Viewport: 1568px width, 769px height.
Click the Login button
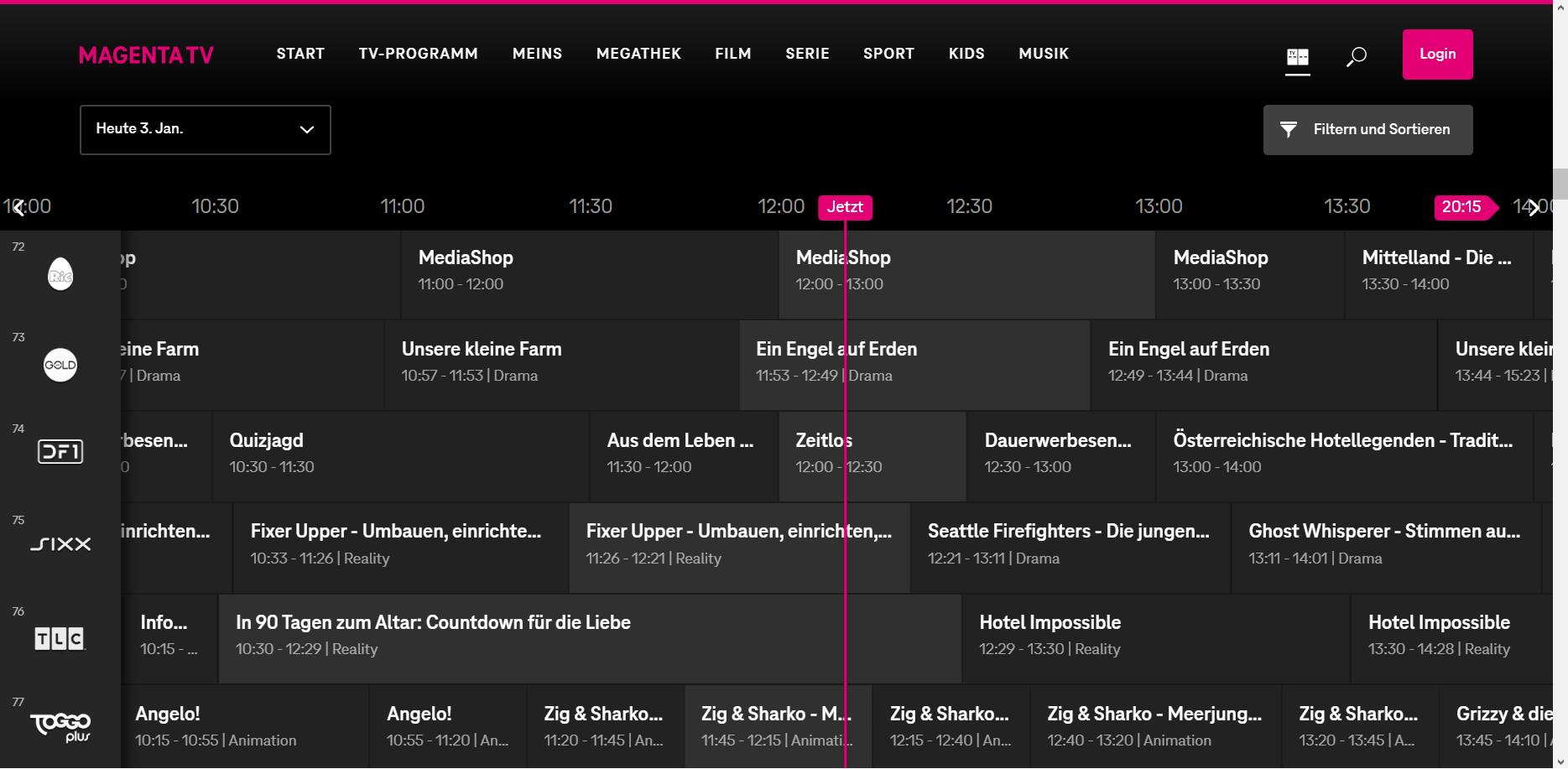click(x=1438, y=55)
